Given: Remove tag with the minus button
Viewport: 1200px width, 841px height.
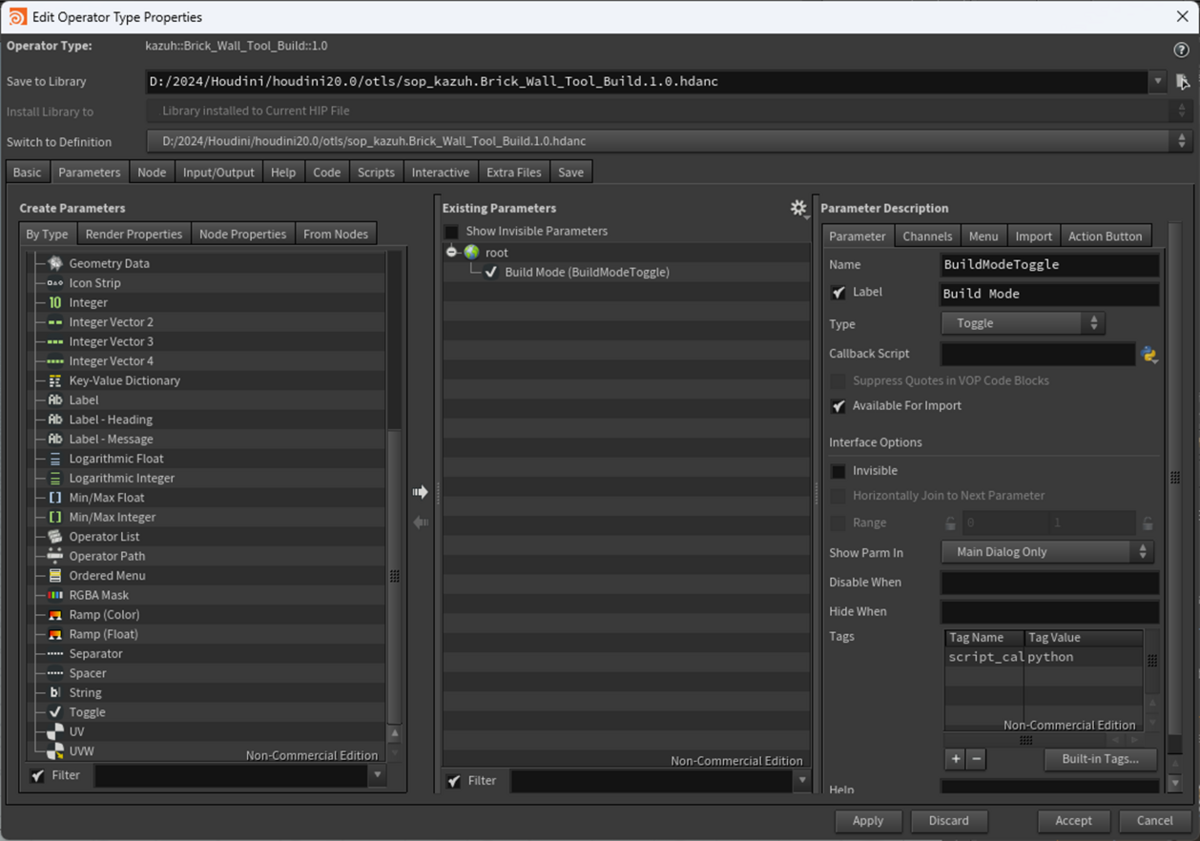Looking at the screenshot, I should point(977,759).
